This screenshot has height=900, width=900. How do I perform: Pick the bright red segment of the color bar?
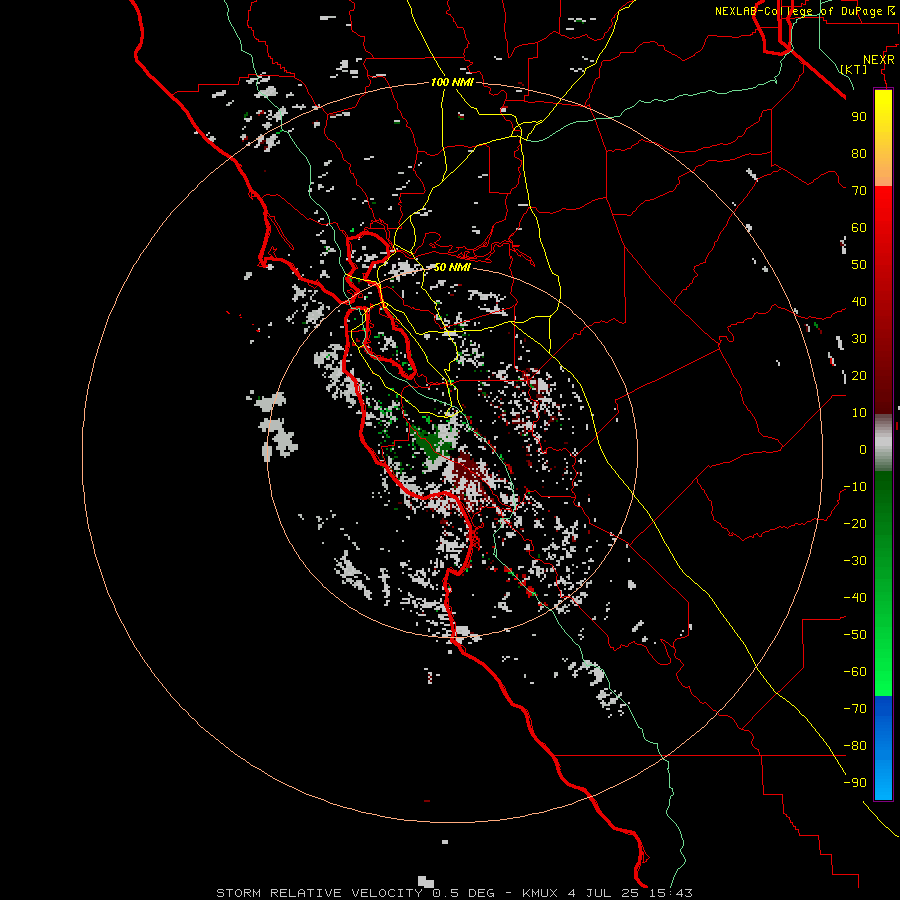click(883, 212)
